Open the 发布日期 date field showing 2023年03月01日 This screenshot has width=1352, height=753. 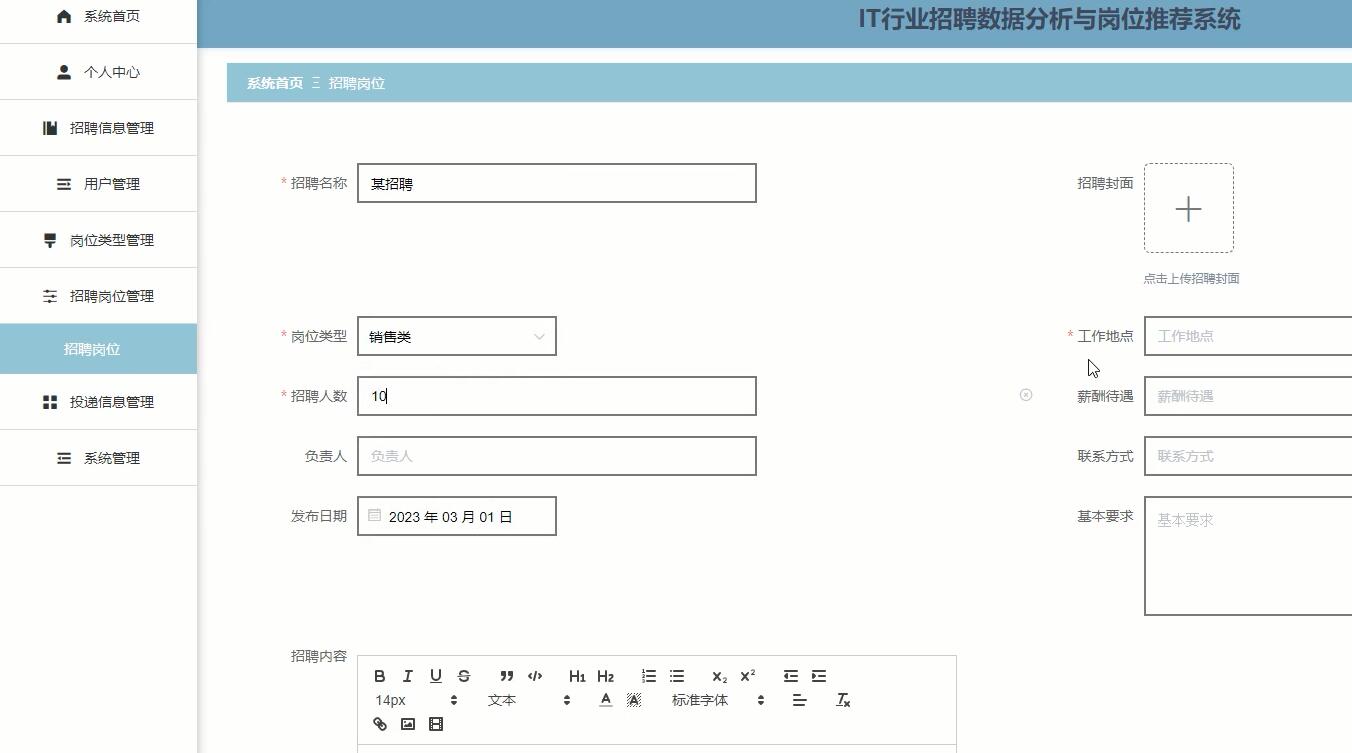pyautogui.click(x=457, y=515)
